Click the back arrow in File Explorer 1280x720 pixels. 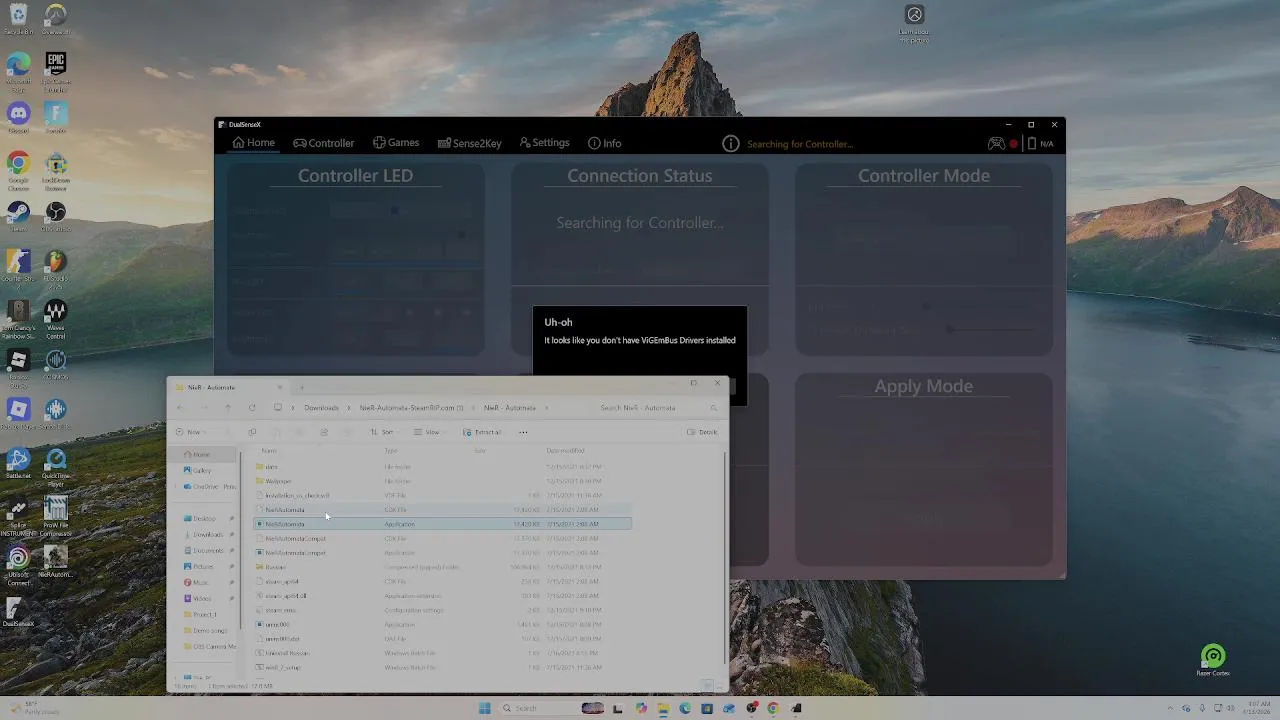180,408
